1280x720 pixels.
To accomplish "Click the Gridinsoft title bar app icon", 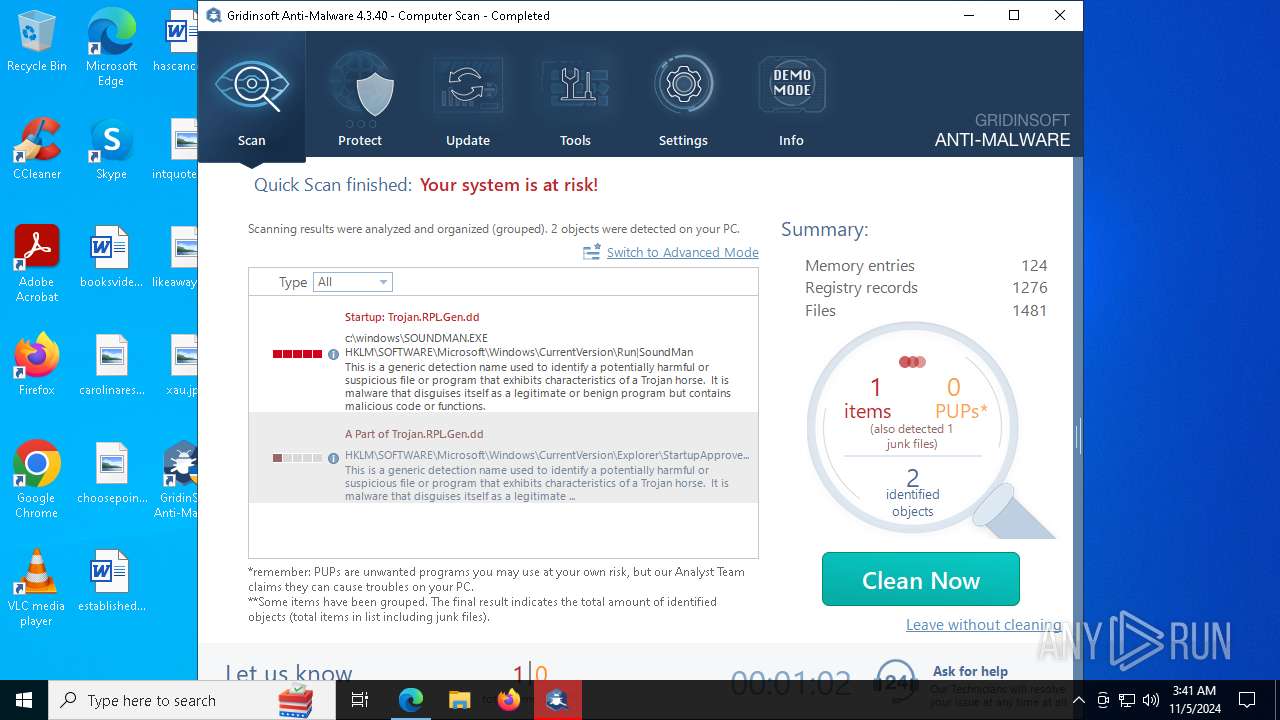I will [x=214, y=15].
